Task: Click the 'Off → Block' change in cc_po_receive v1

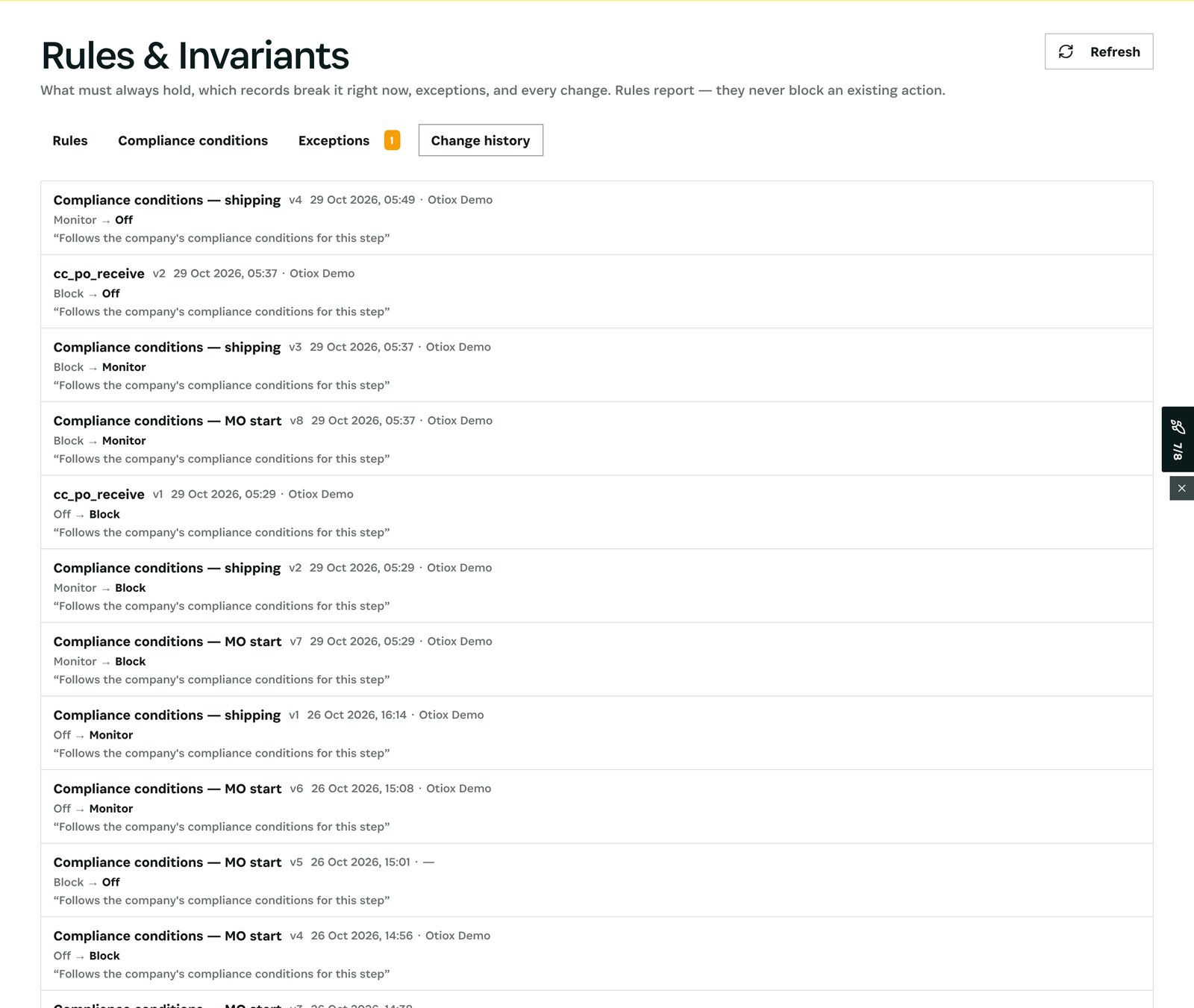Action: [87, 514]
